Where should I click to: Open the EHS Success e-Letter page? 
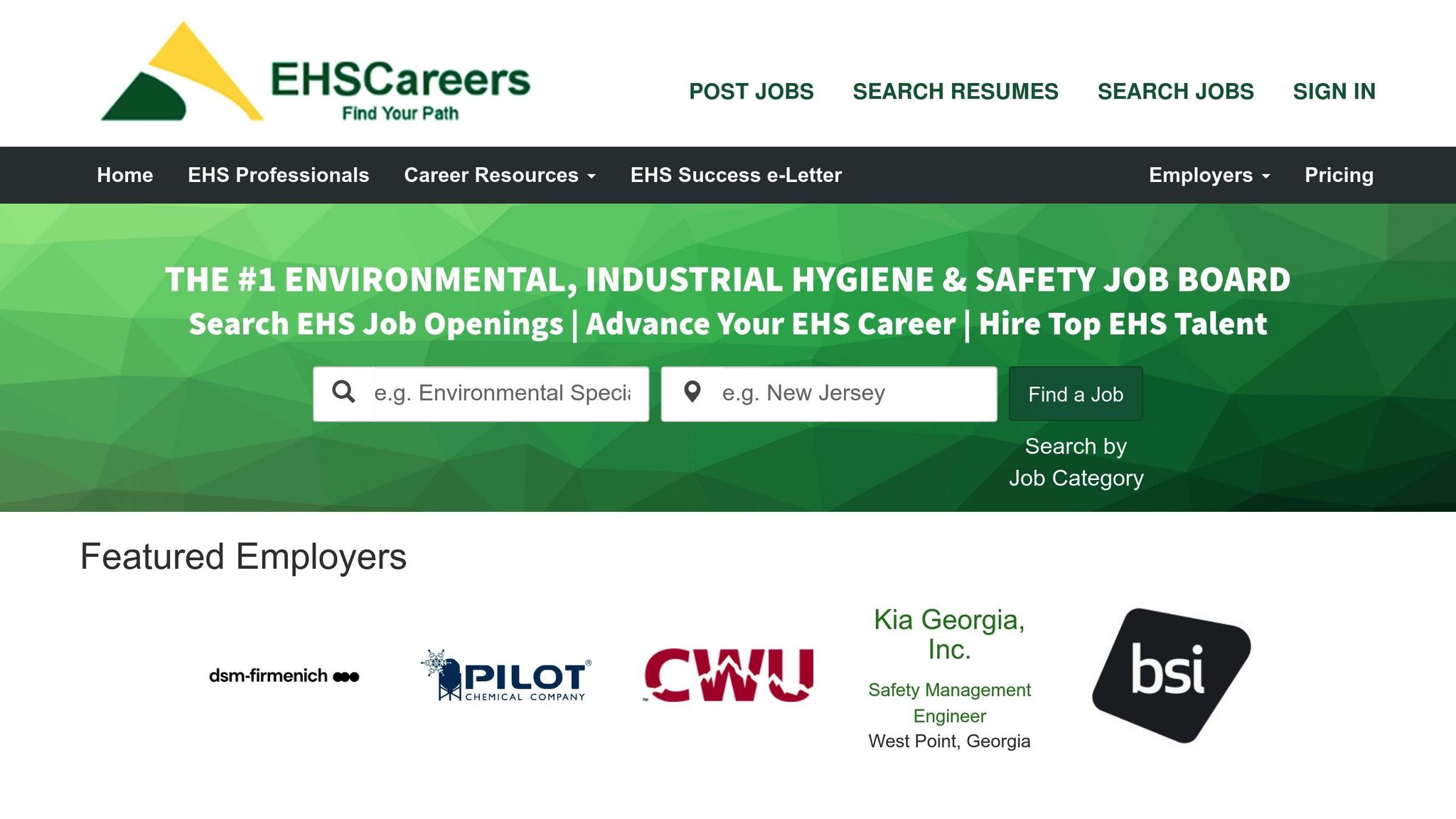tap(736, 176)
